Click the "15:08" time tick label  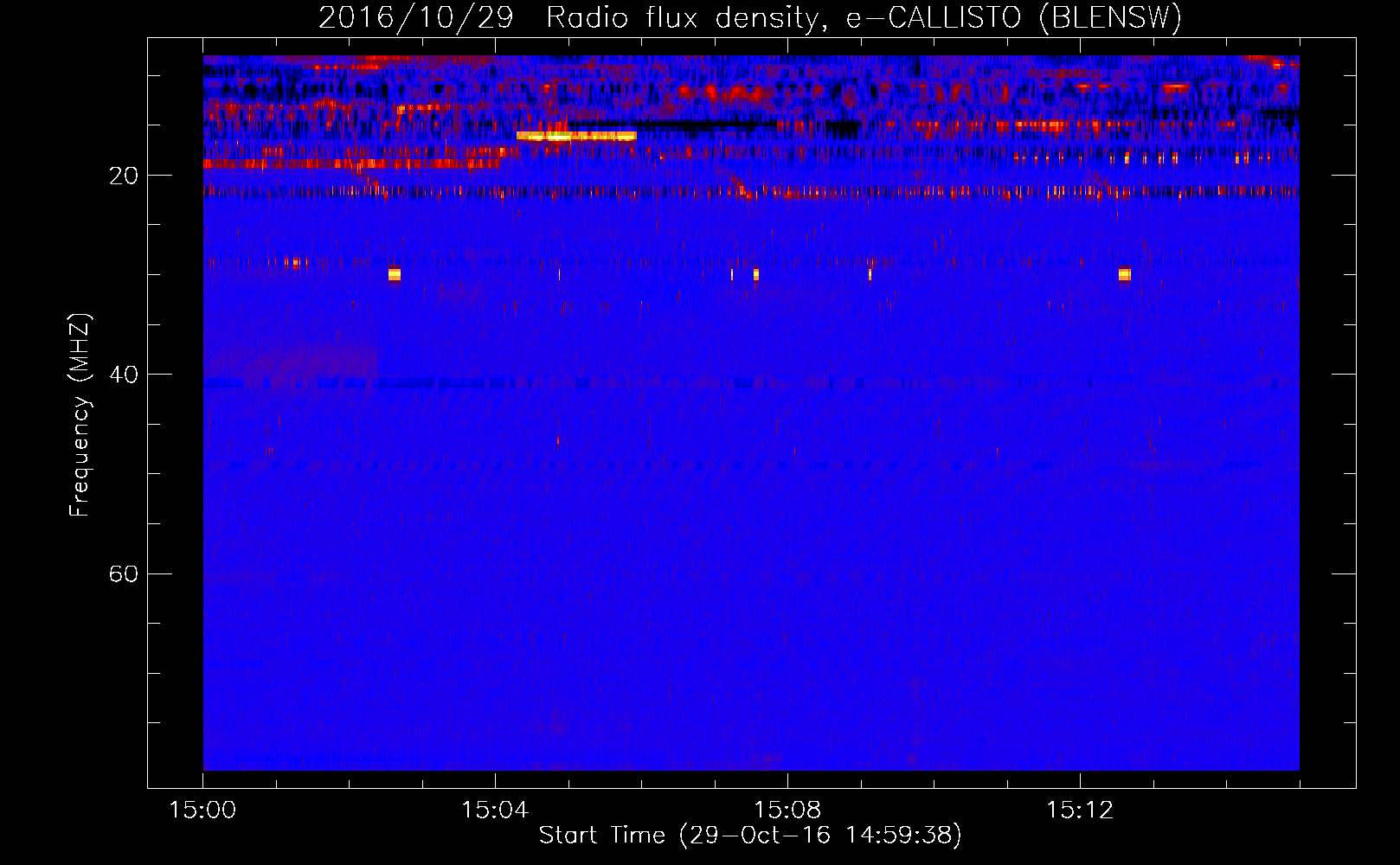[787, 811]
